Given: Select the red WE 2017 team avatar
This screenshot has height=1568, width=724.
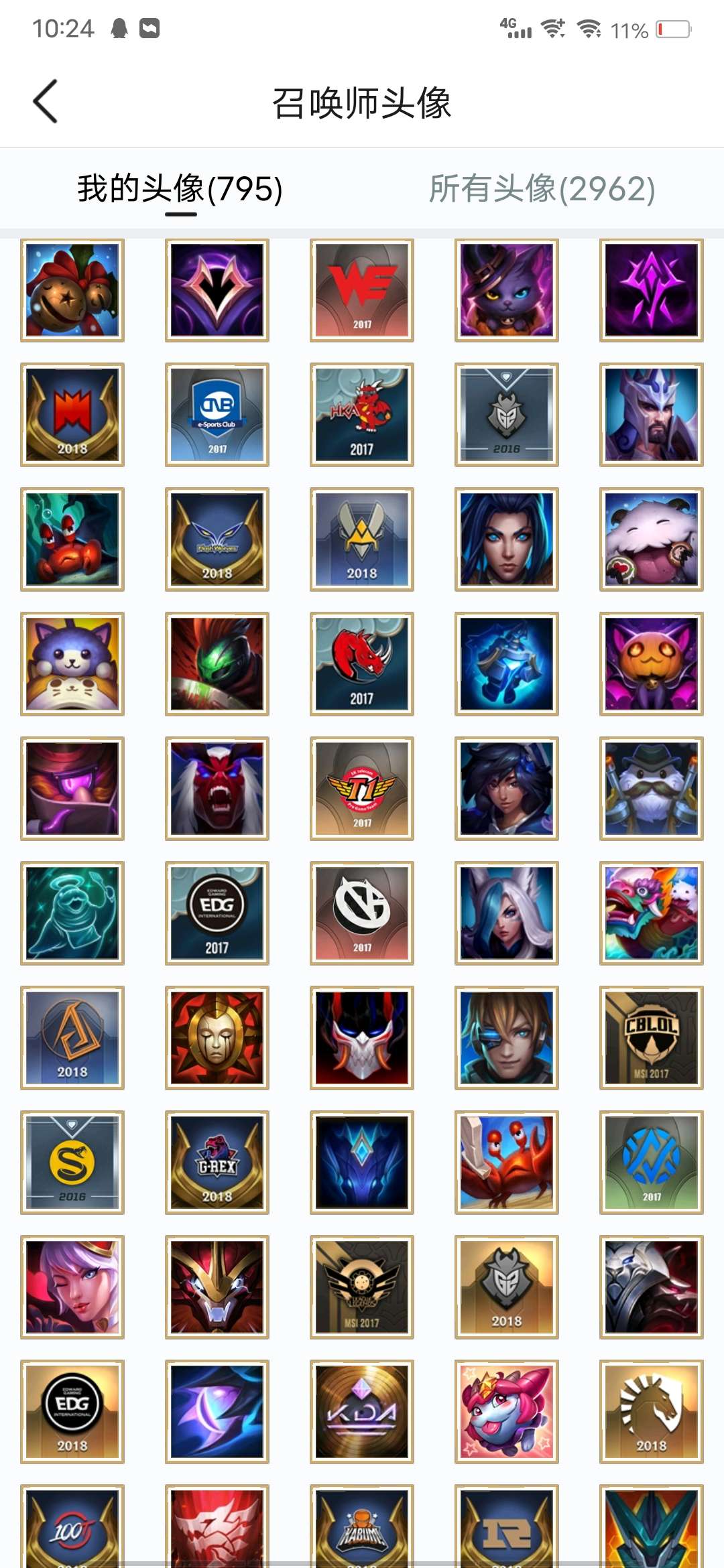Looking at the screenshot, I should click(362, 290).
